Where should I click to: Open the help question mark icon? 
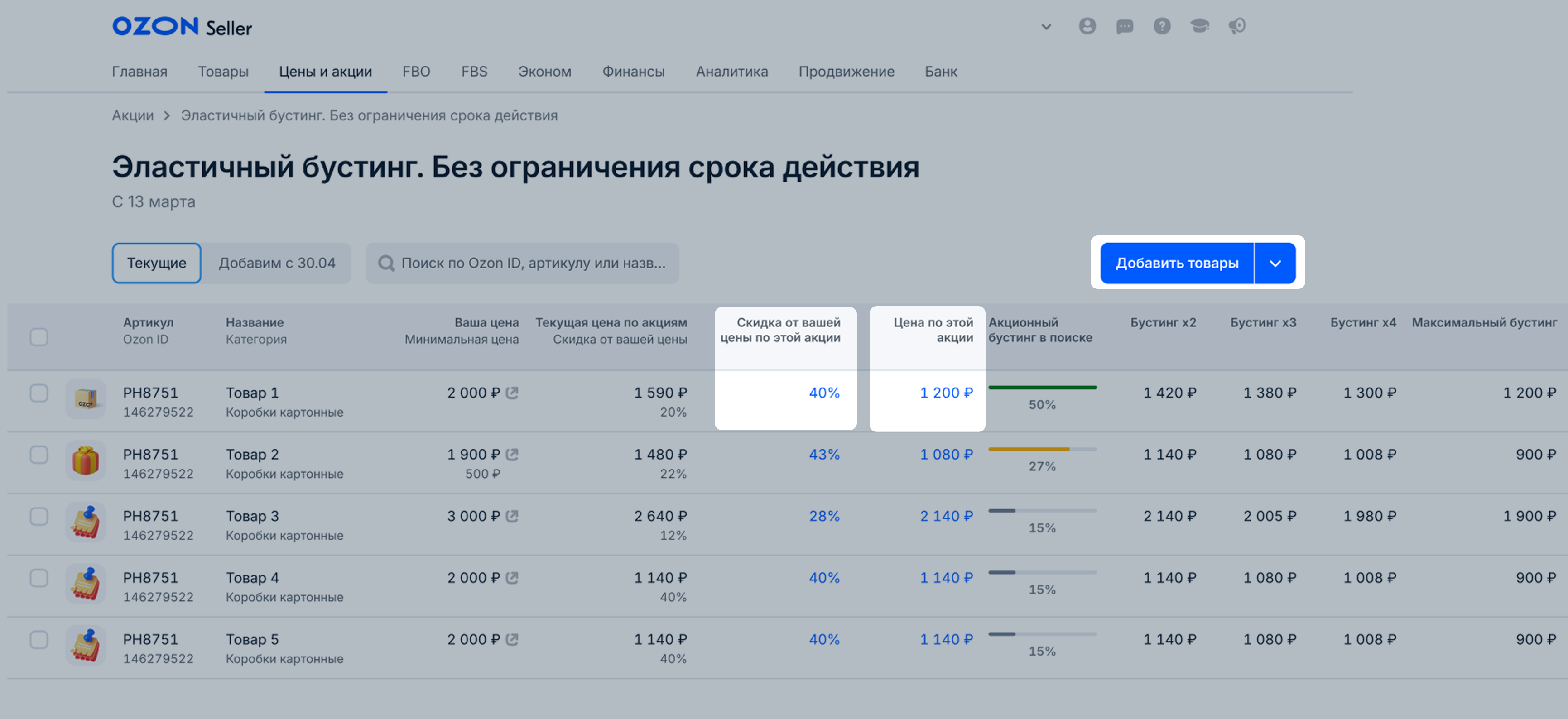pos(1162,26)
